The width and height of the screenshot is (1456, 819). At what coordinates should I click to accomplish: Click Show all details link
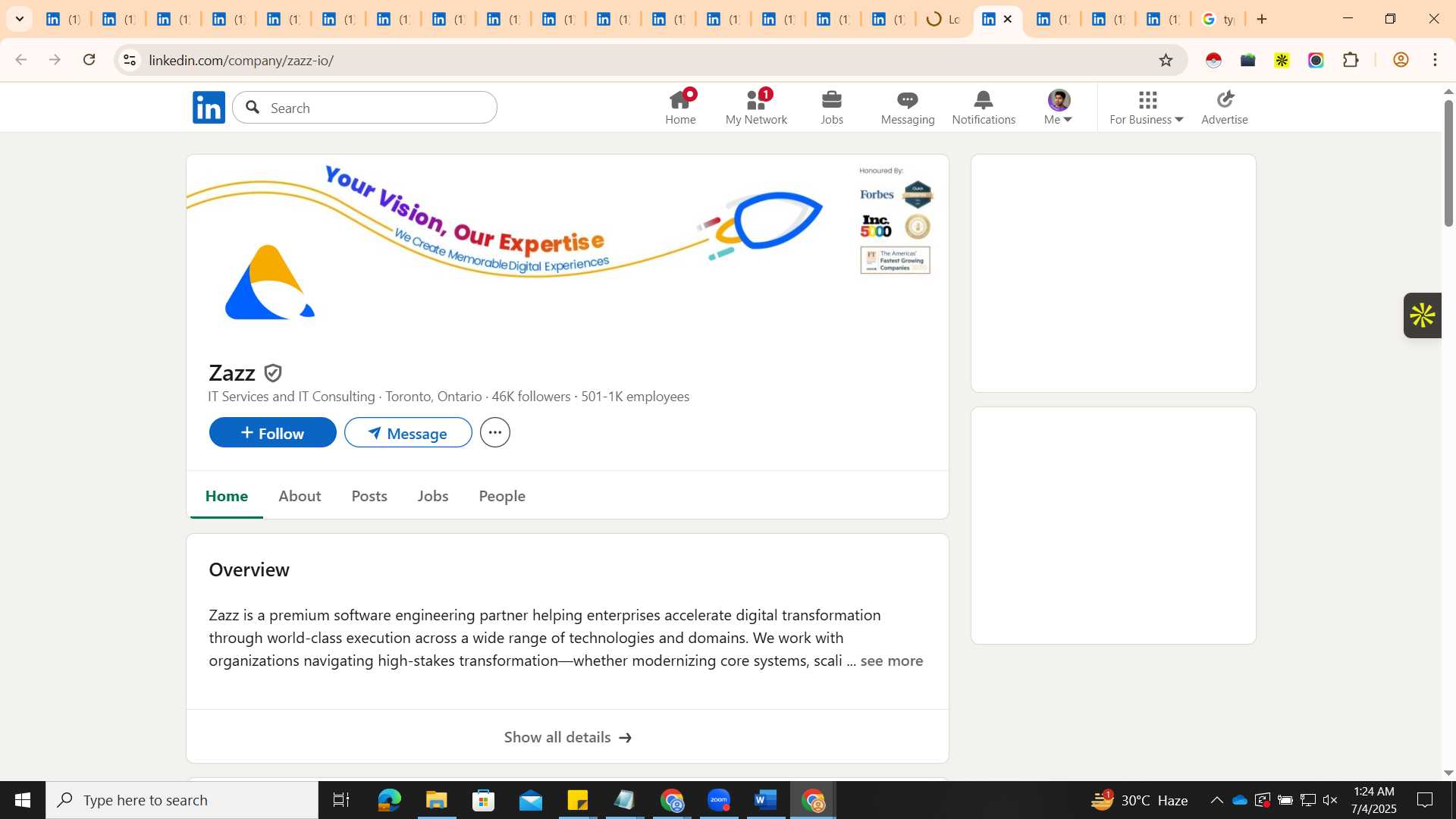(x=568, y=737)
